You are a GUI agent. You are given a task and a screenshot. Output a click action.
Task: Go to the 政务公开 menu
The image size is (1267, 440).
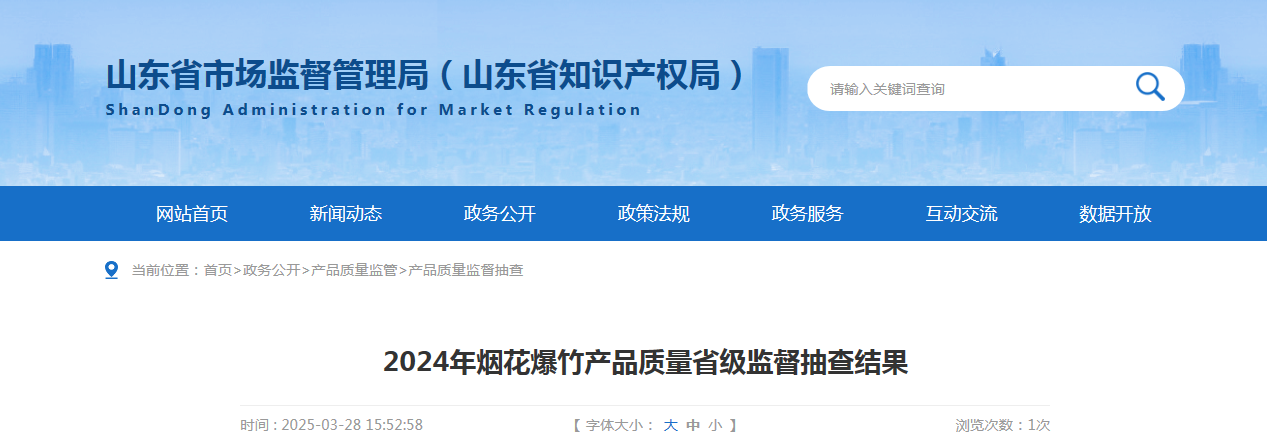click(500, 214)
